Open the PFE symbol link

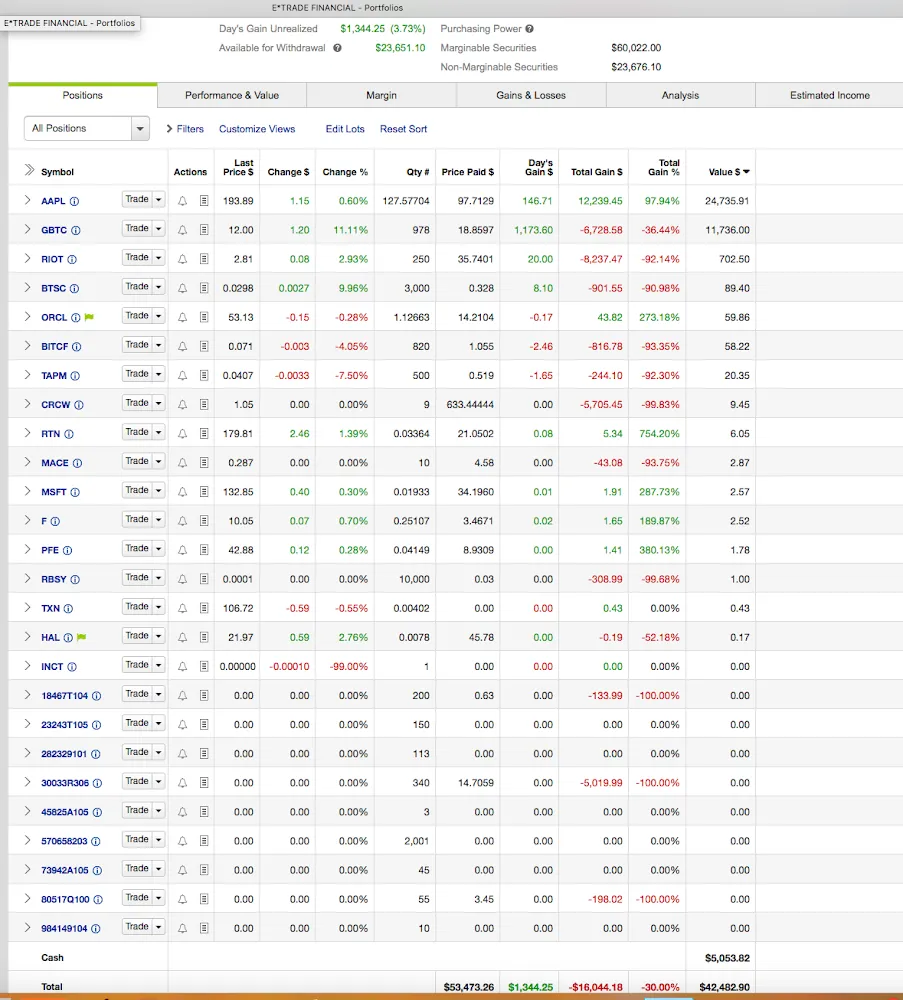(x=50, y=550)
